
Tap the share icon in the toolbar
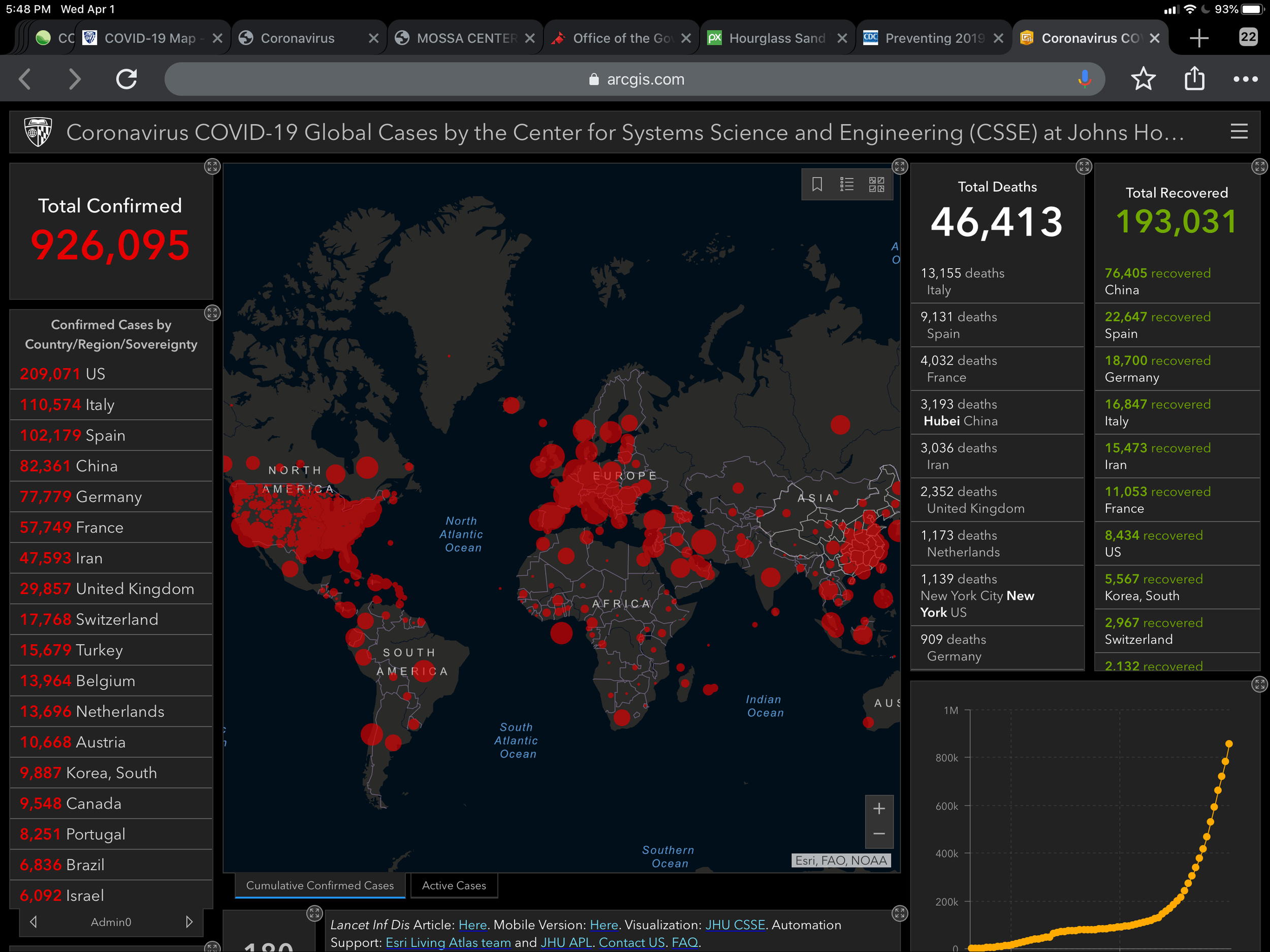[x=1194, y=79]
